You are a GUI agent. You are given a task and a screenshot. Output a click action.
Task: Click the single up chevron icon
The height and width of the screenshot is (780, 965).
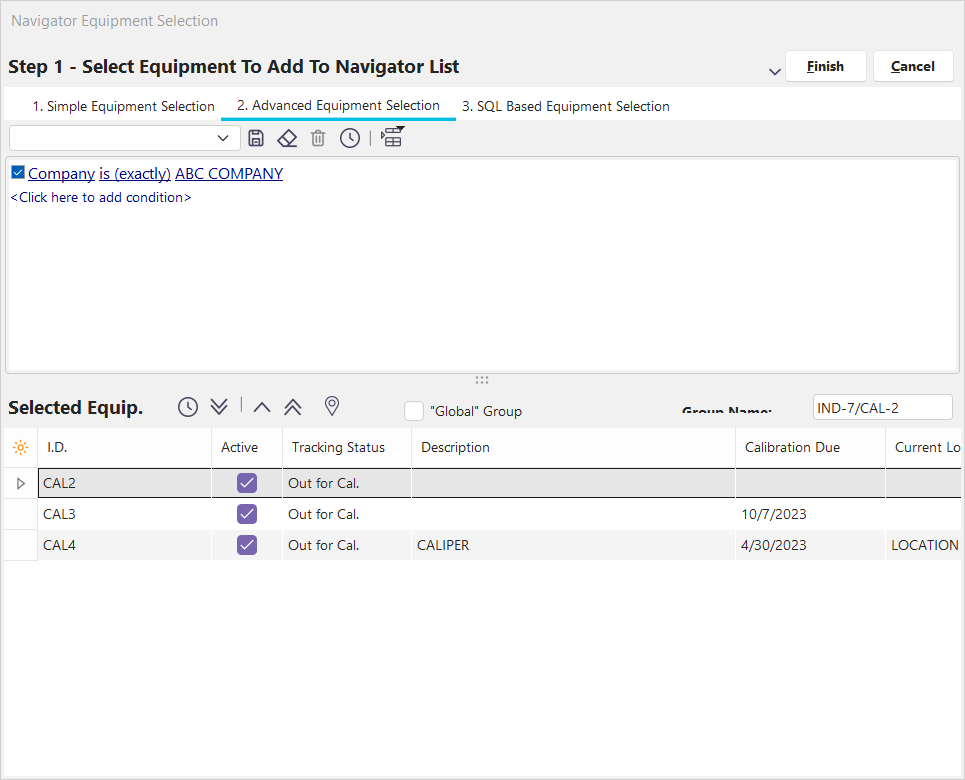coord(262,406)
